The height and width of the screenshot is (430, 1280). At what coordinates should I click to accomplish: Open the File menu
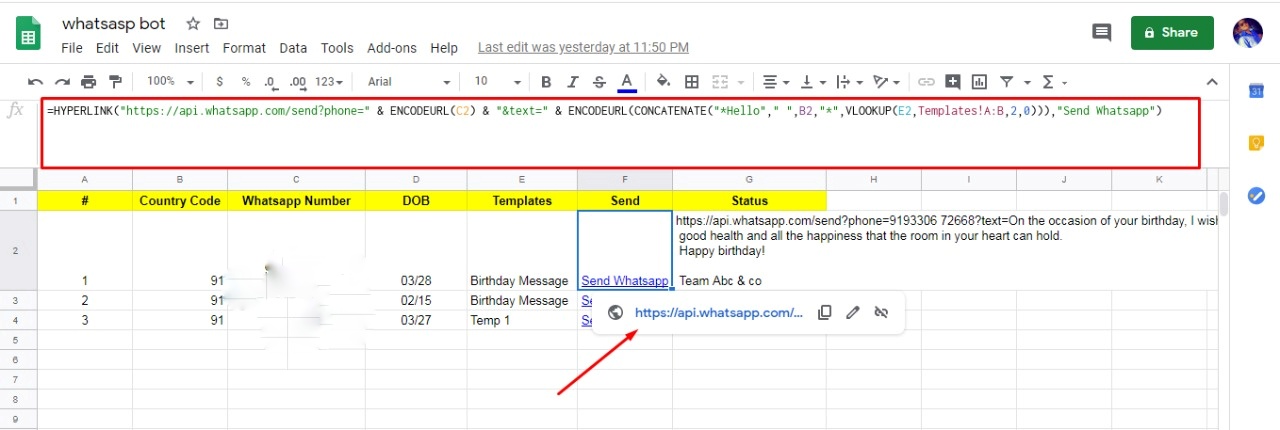pos(72,48)
